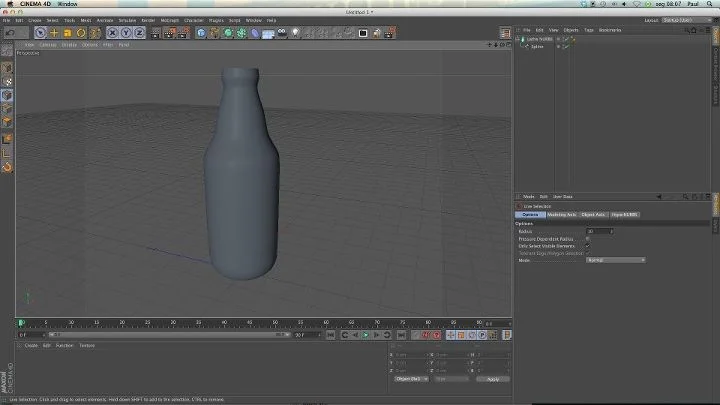The image size is (720, 405).
Task: Switch to the Object Axis tab
Action: 593,215
